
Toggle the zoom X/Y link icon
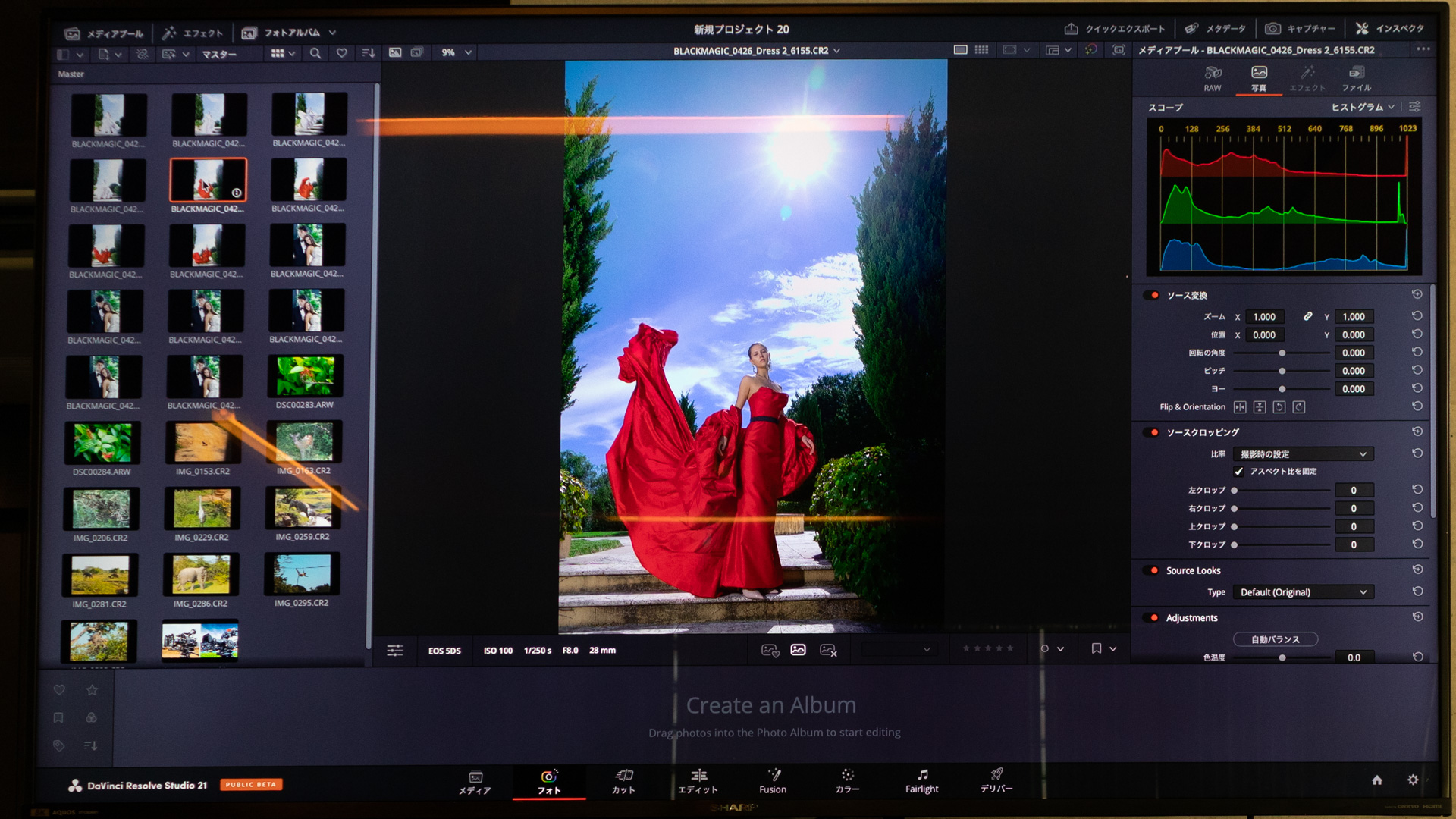pyautogui.click(x=1307, y=316)
